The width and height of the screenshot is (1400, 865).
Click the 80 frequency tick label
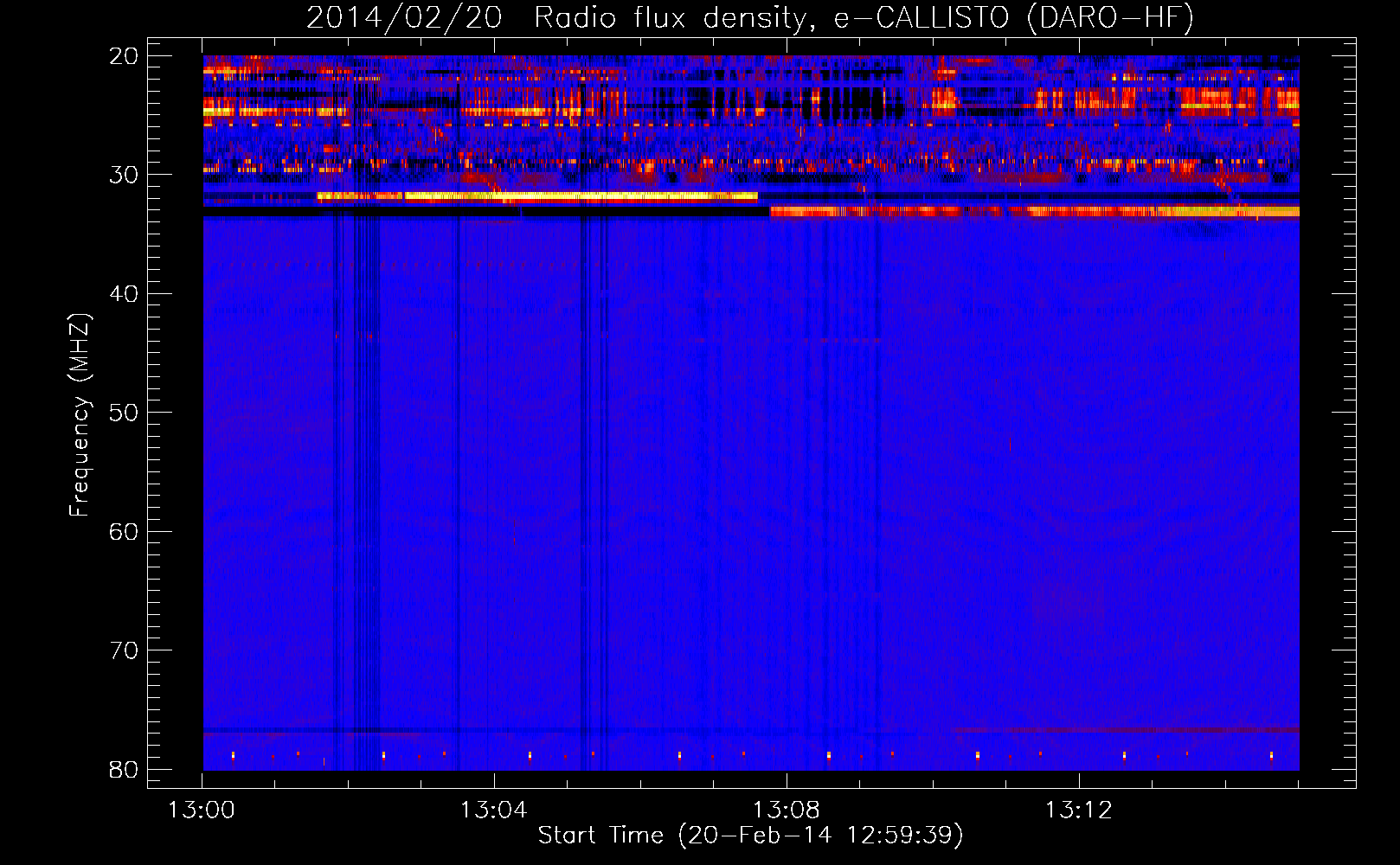124,769
